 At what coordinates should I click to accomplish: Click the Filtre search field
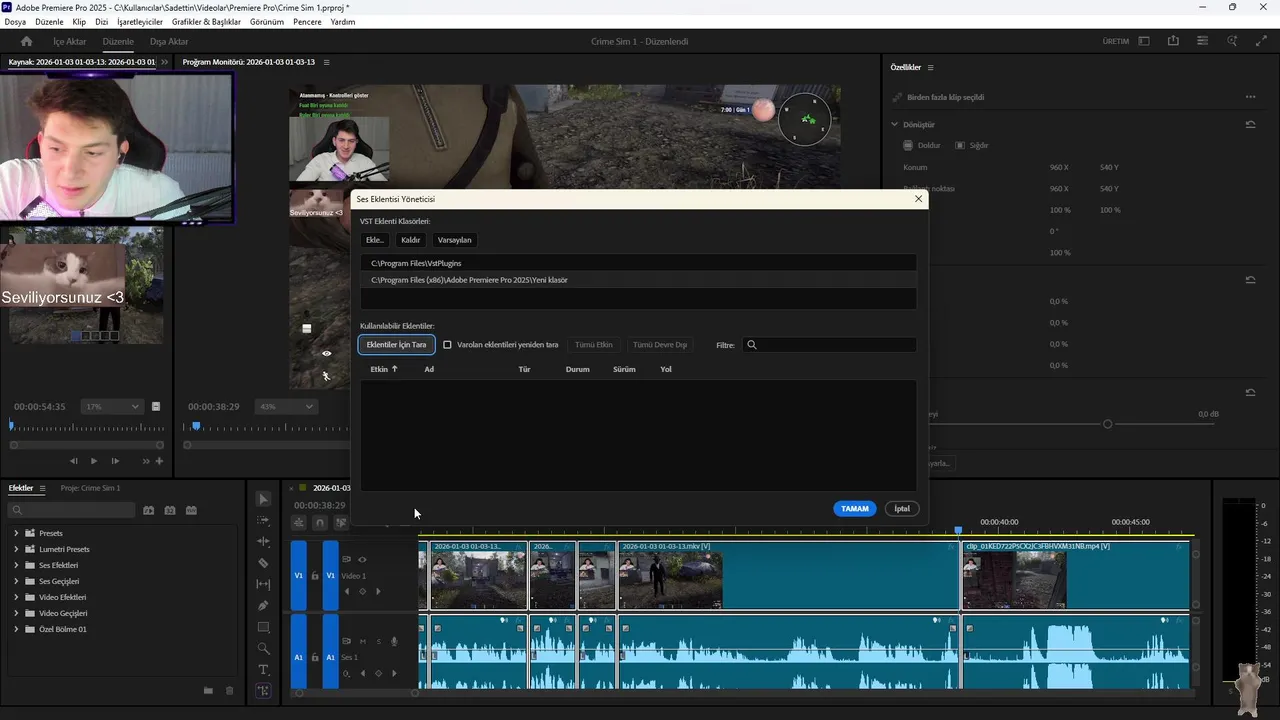[x=830, y=345]
